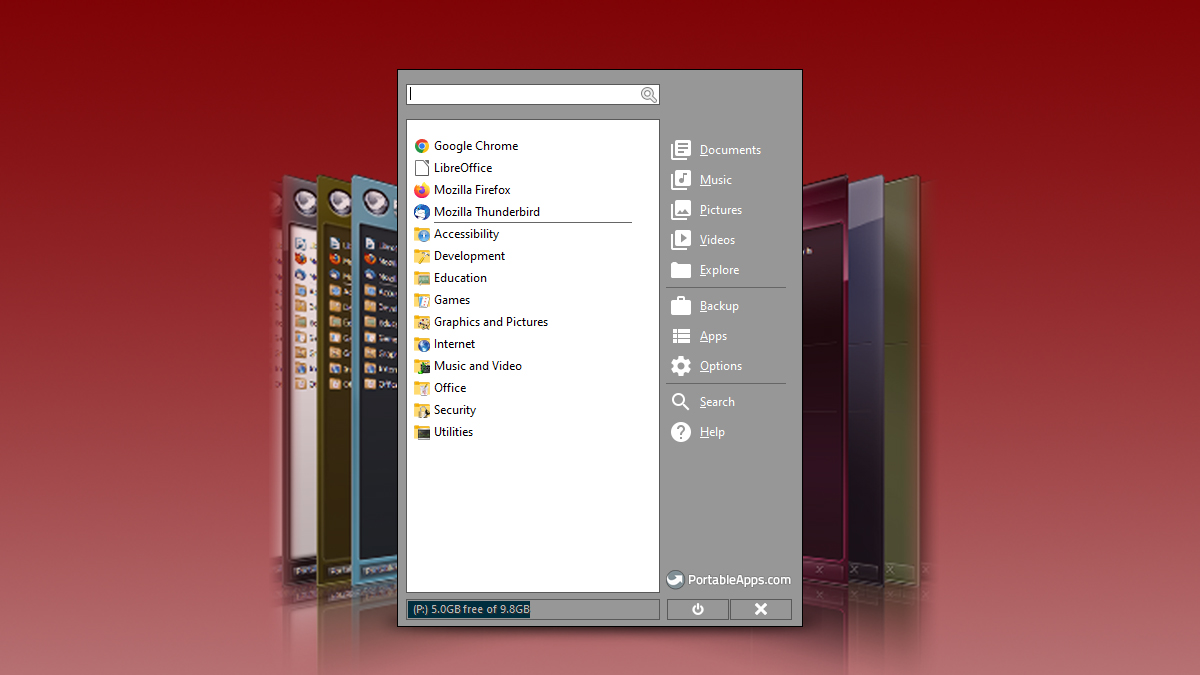The height and width of the screenshot is (675, 1200).
Task: Open the Help menu
Action: tap(712, 432)
